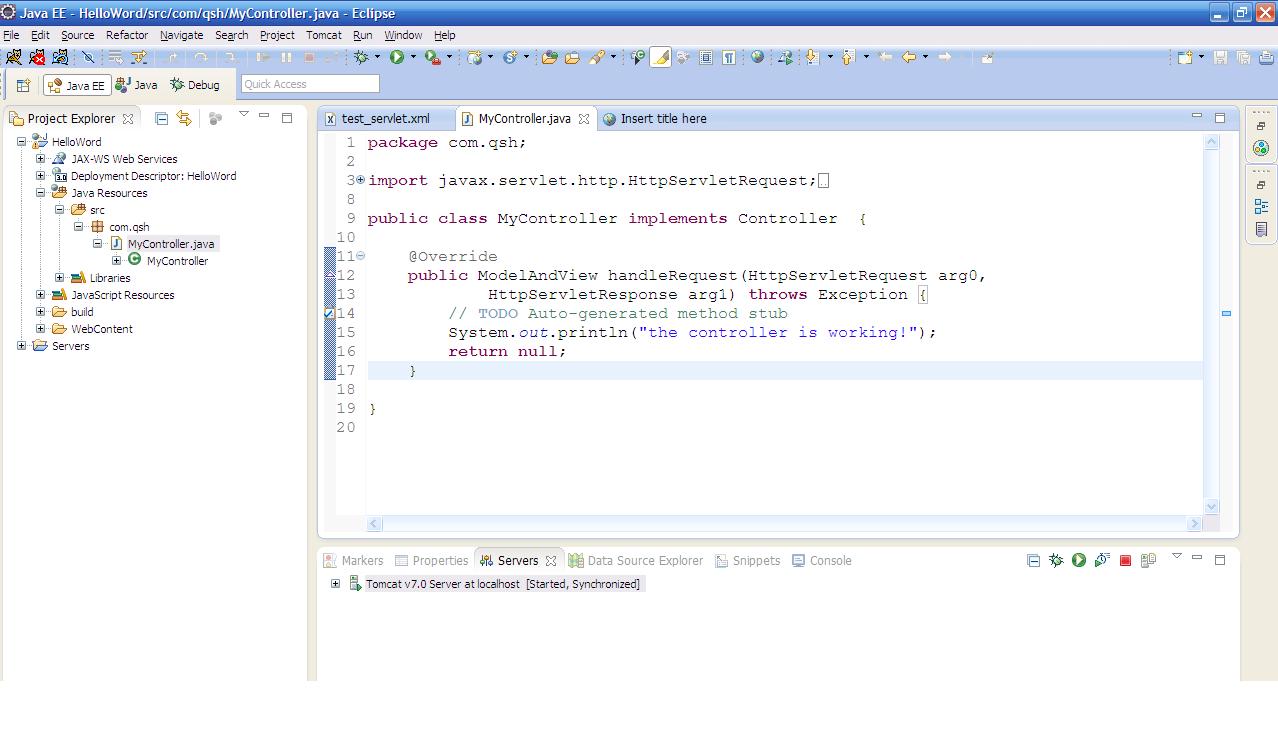Open the Window menu
This screenshot has height=733, width=1278.
[x=403, y=35]
